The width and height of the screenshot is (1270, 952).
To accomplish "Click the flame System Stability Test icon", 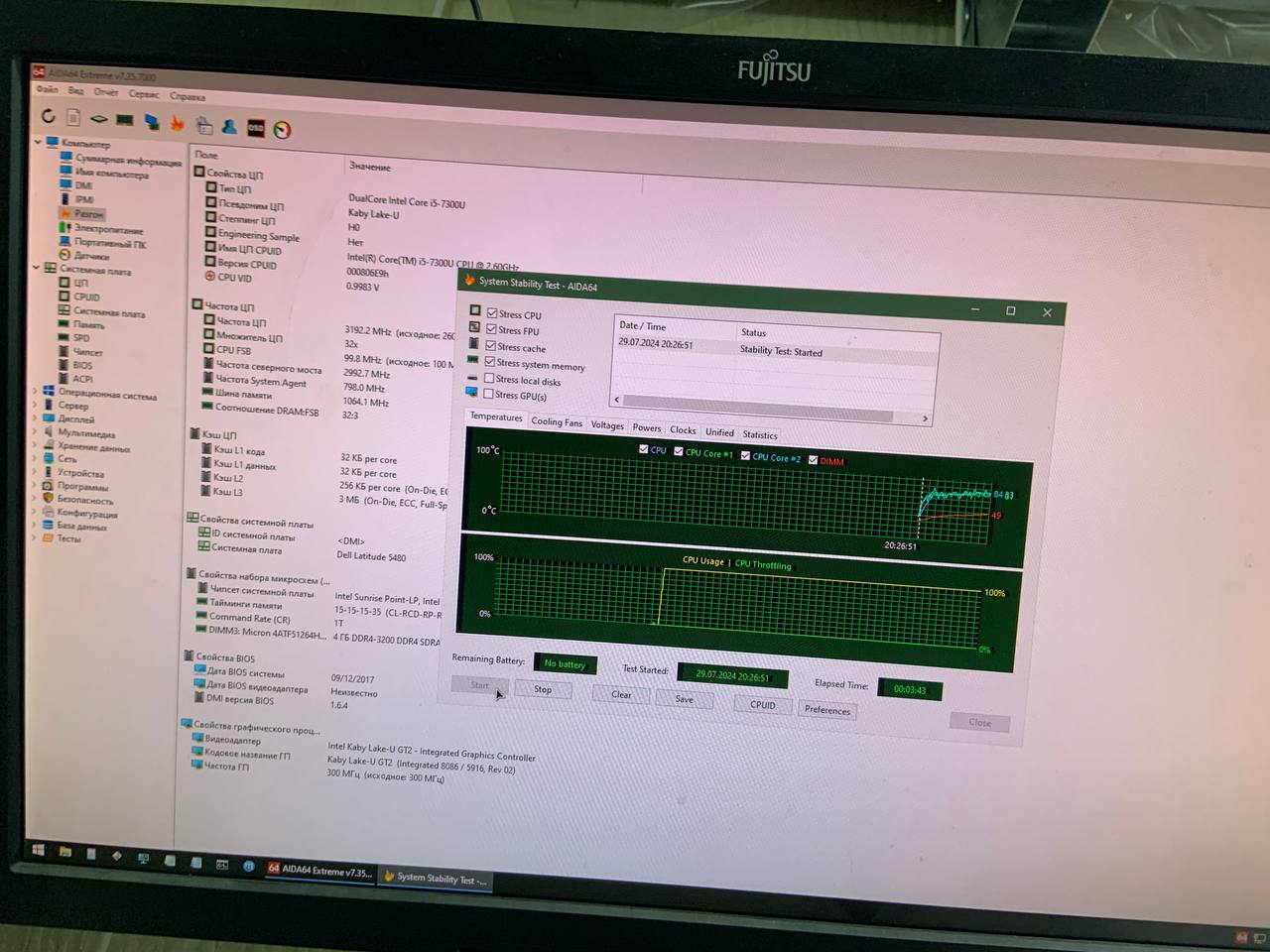I will point(178,123).
